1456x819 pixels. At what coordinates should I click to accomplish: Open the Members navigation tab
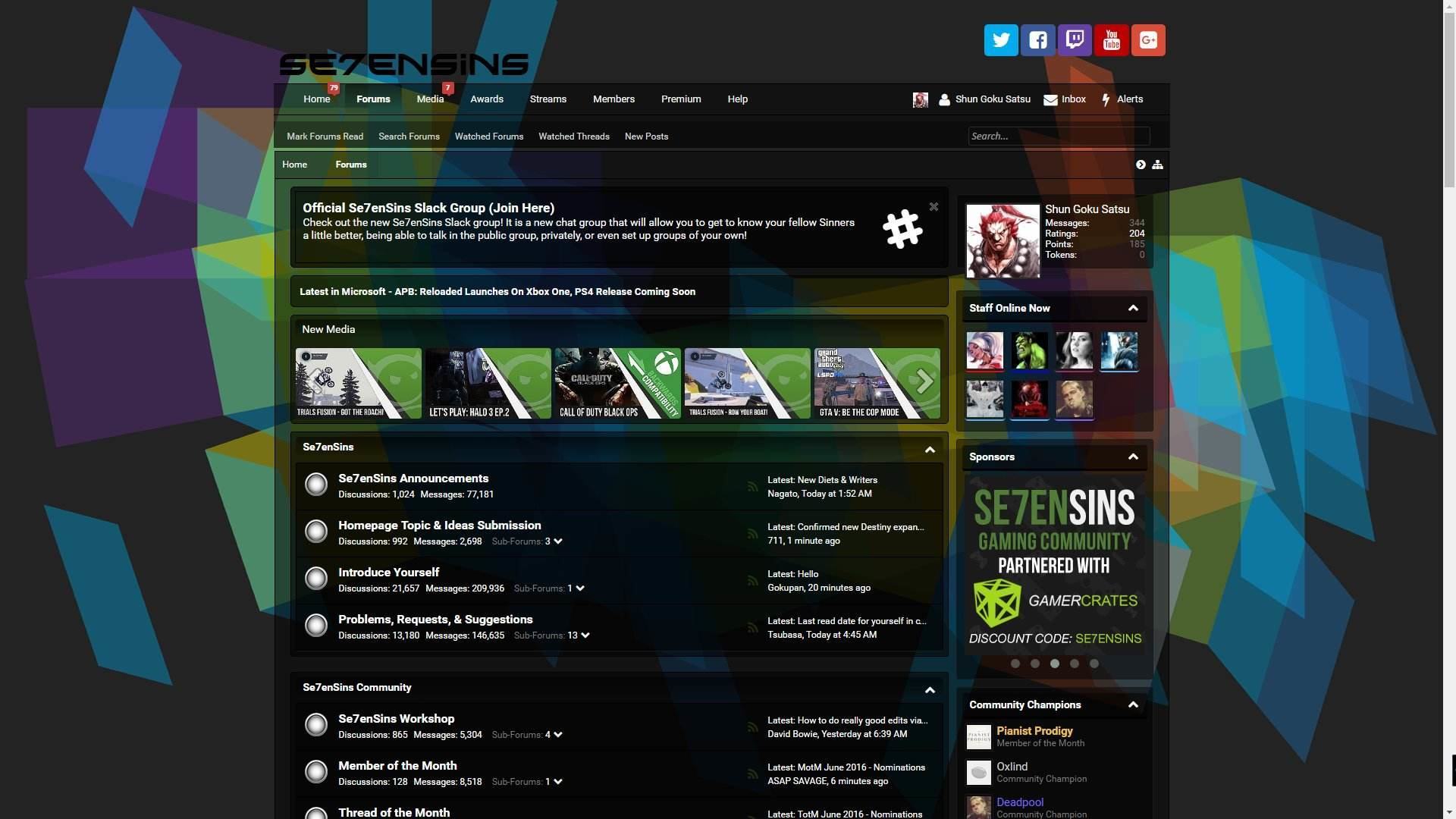tap(613, 99)
